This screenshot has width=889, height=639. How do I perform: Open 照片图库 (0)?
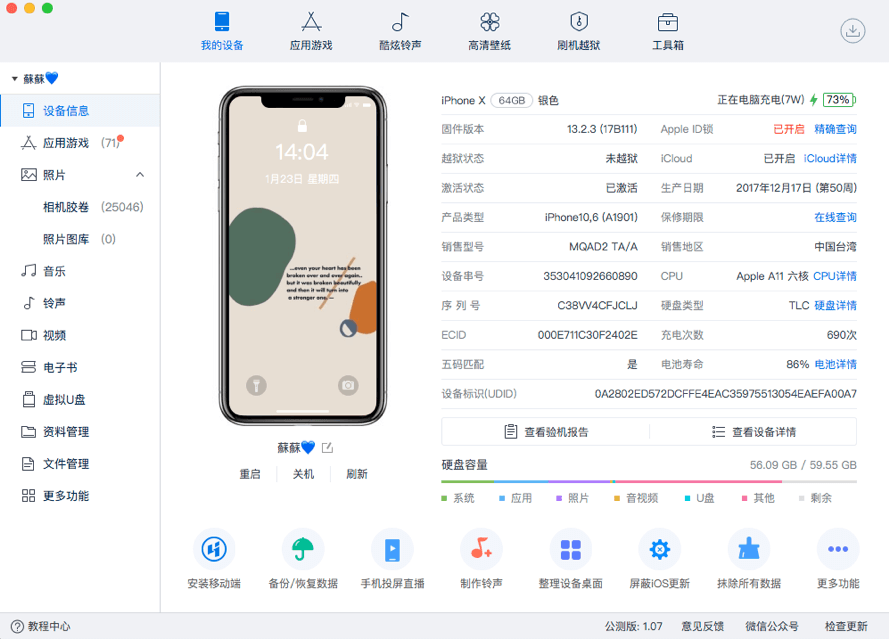coord(79,239)
